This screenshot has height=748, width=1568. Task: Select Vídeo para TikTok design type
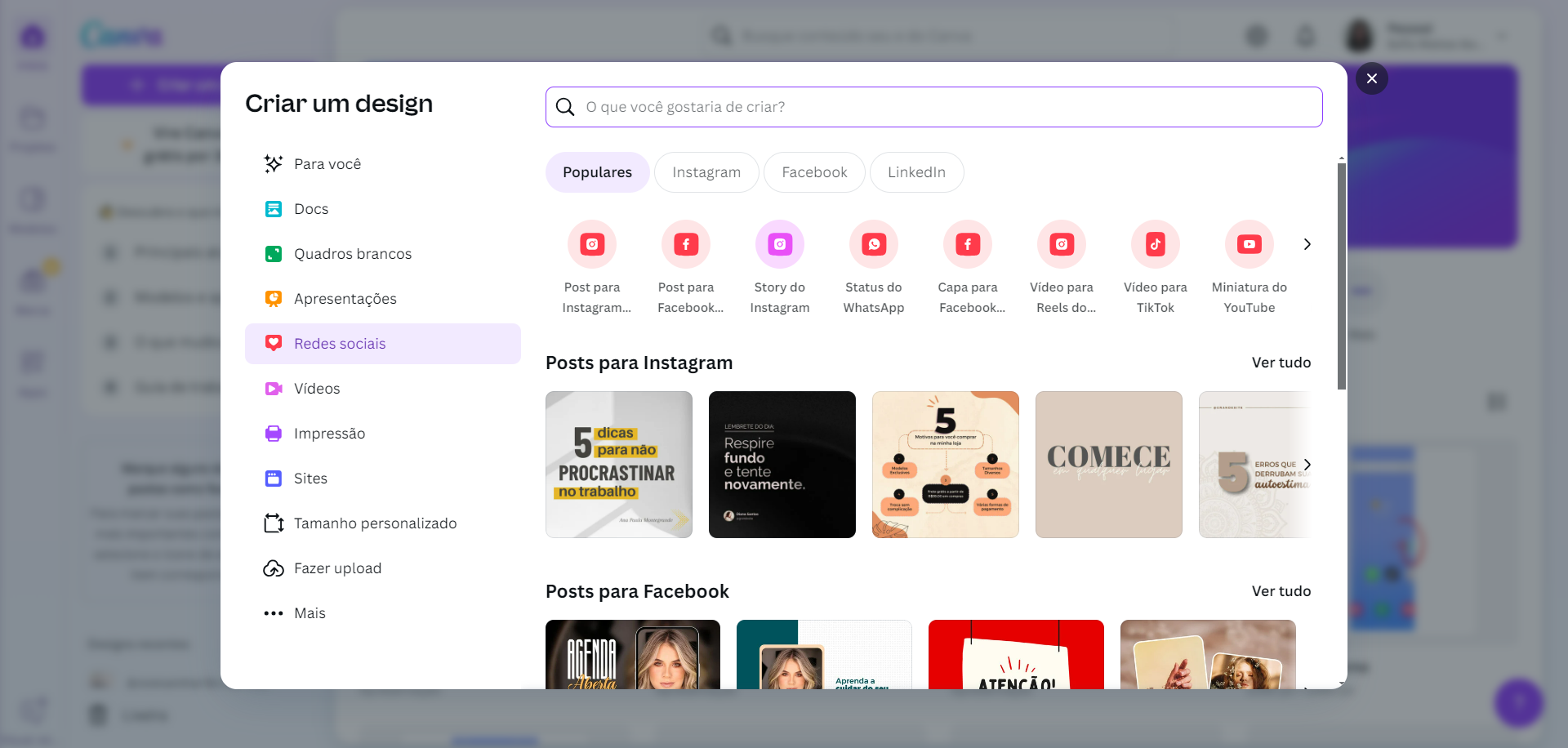pyautogui.click(x=1155, y=243)
